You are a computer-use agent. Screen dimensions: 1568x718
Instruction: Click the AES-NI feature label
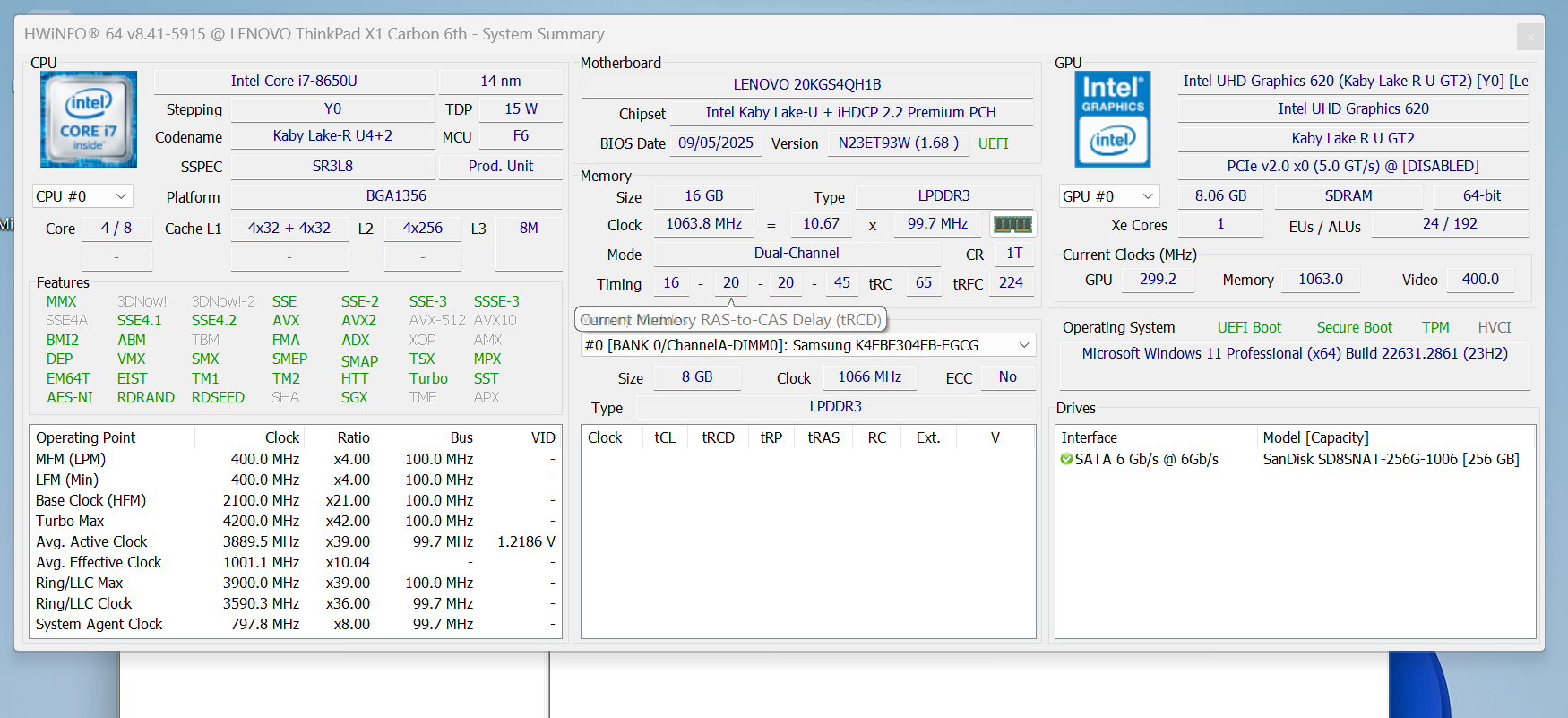point(70,397)
